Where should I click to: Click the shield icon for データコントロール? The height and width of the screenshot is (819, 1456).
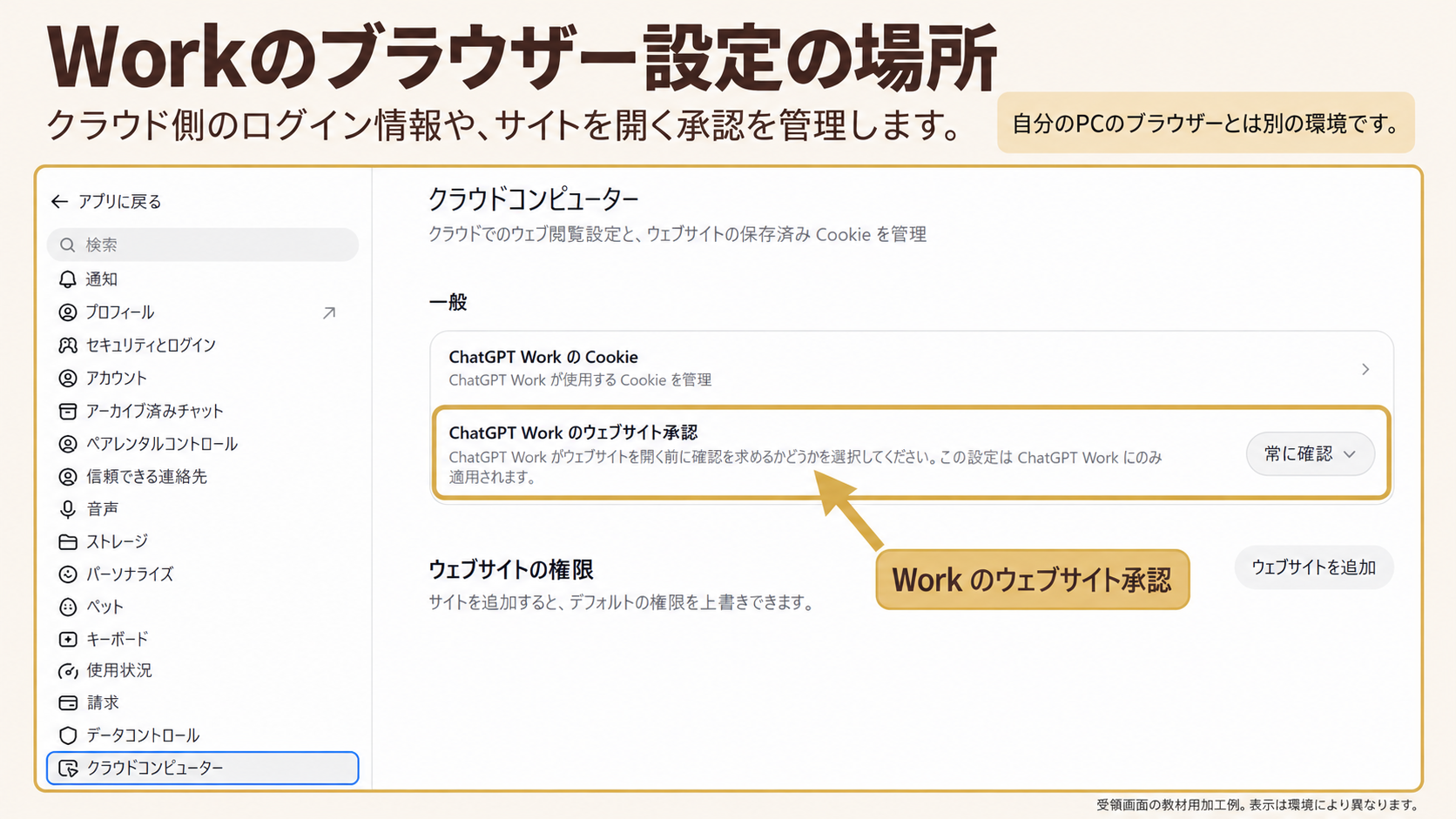(x=68, y=736)
